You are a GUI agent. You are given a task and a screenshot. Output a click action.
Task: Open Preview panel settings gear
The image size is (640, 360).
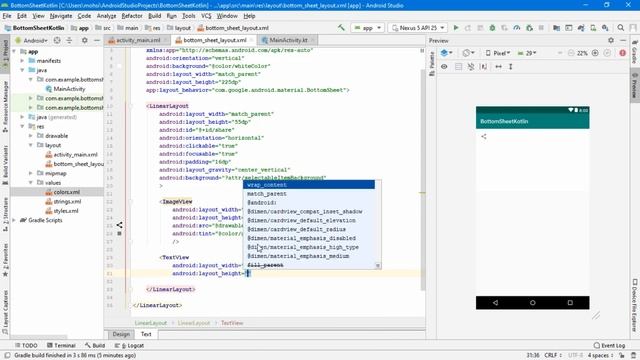pyautogui.click(x=611, y=40)
